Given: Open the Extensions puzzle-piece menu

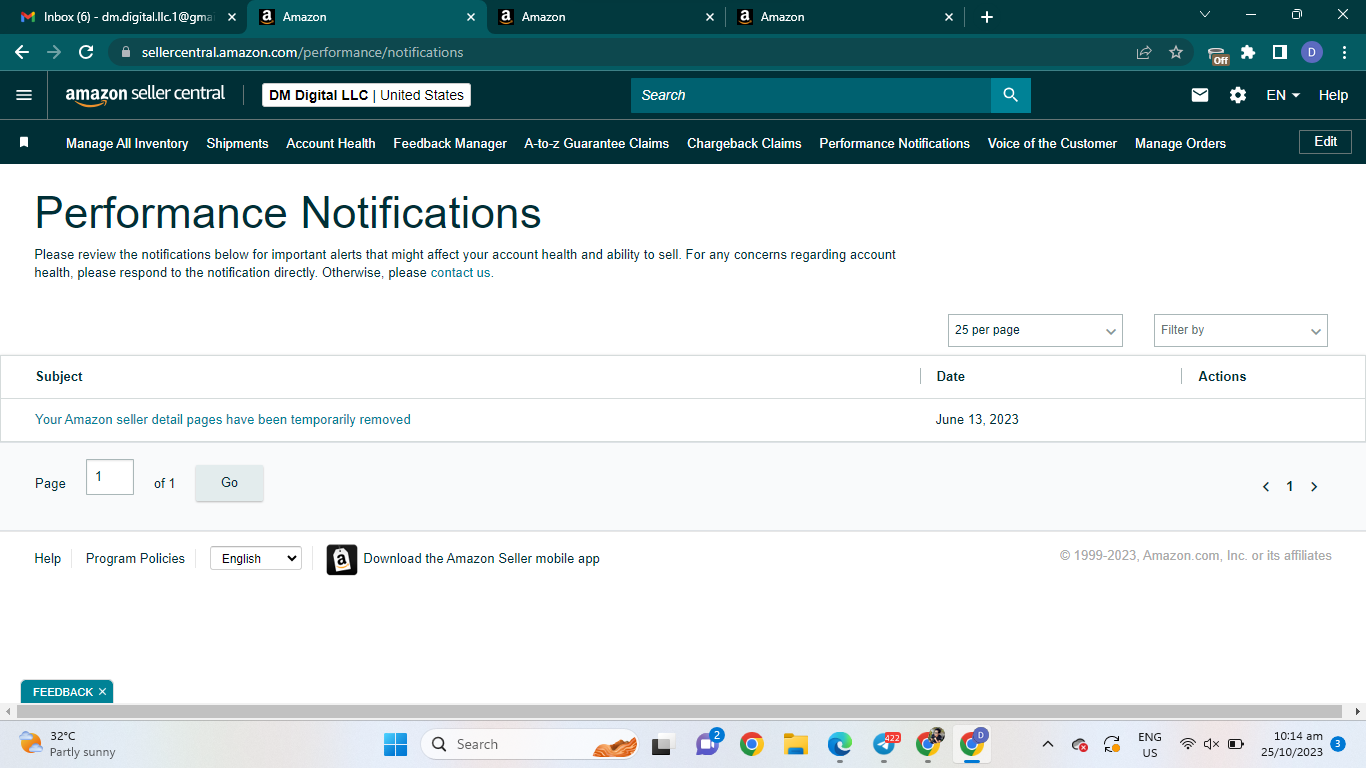Looking at the screenshot, I should point(1248,52).
